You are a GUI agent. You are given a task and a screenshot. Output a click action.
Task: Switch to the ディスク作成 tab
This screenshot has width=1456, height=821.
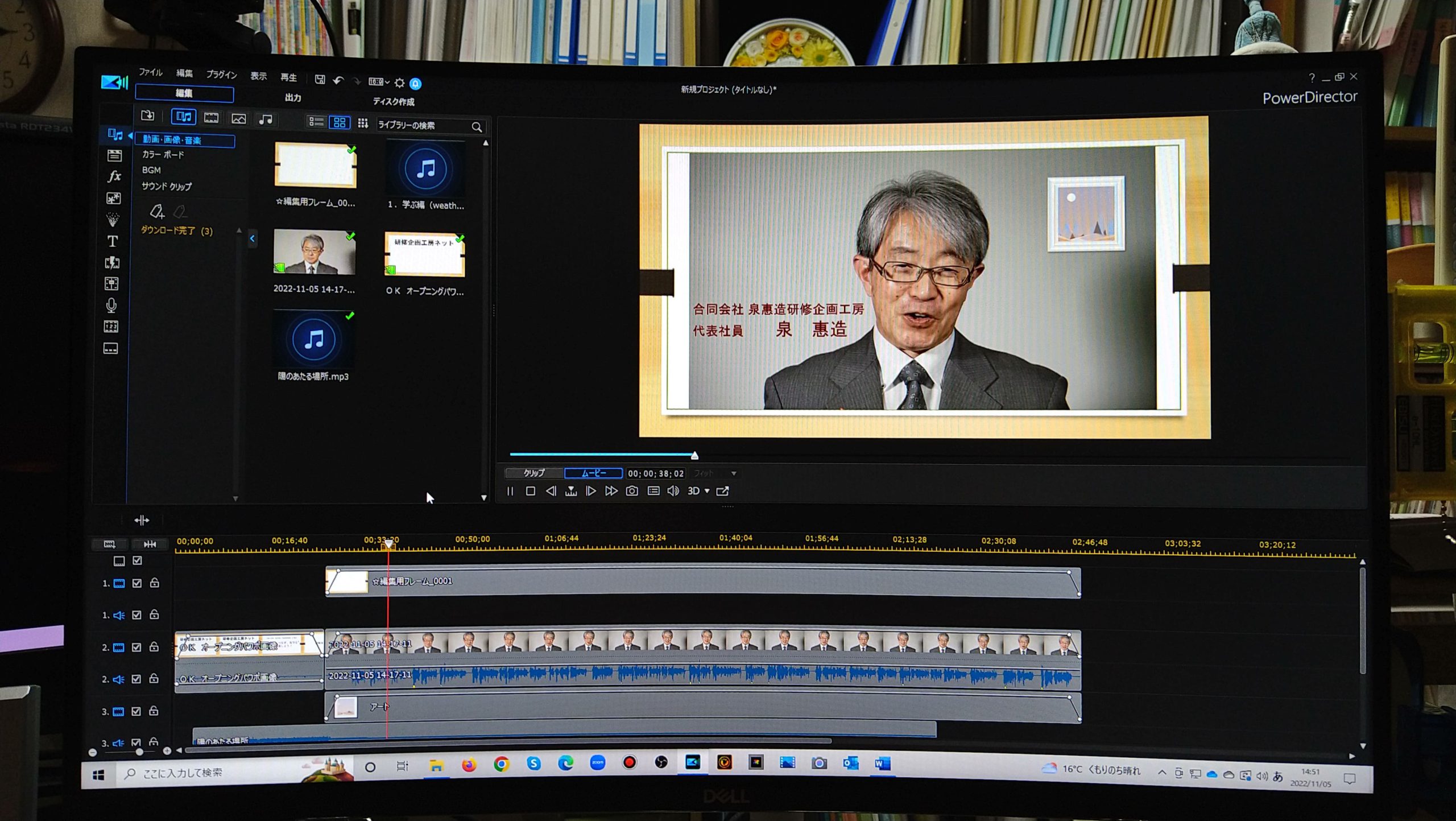(x=394, y=102)
